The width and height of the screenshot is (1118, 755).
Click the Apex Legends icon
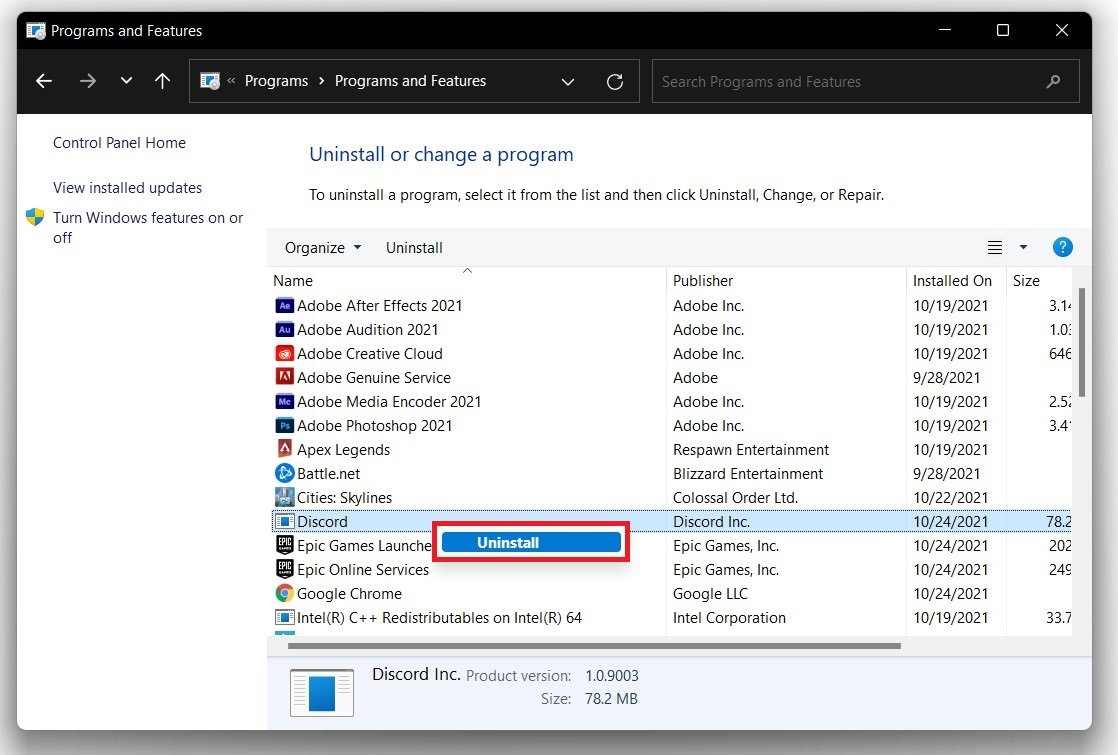click(x=284, y=450)
